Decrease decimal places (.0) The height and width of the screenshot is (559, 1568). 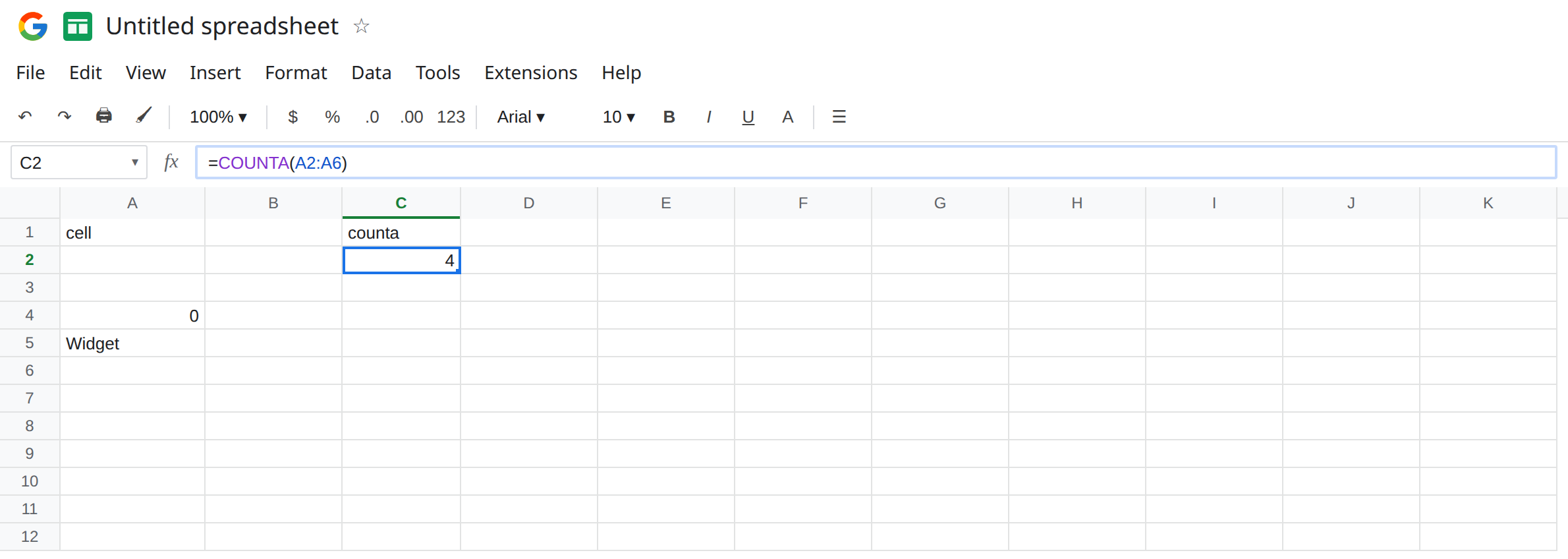(372, 117)
